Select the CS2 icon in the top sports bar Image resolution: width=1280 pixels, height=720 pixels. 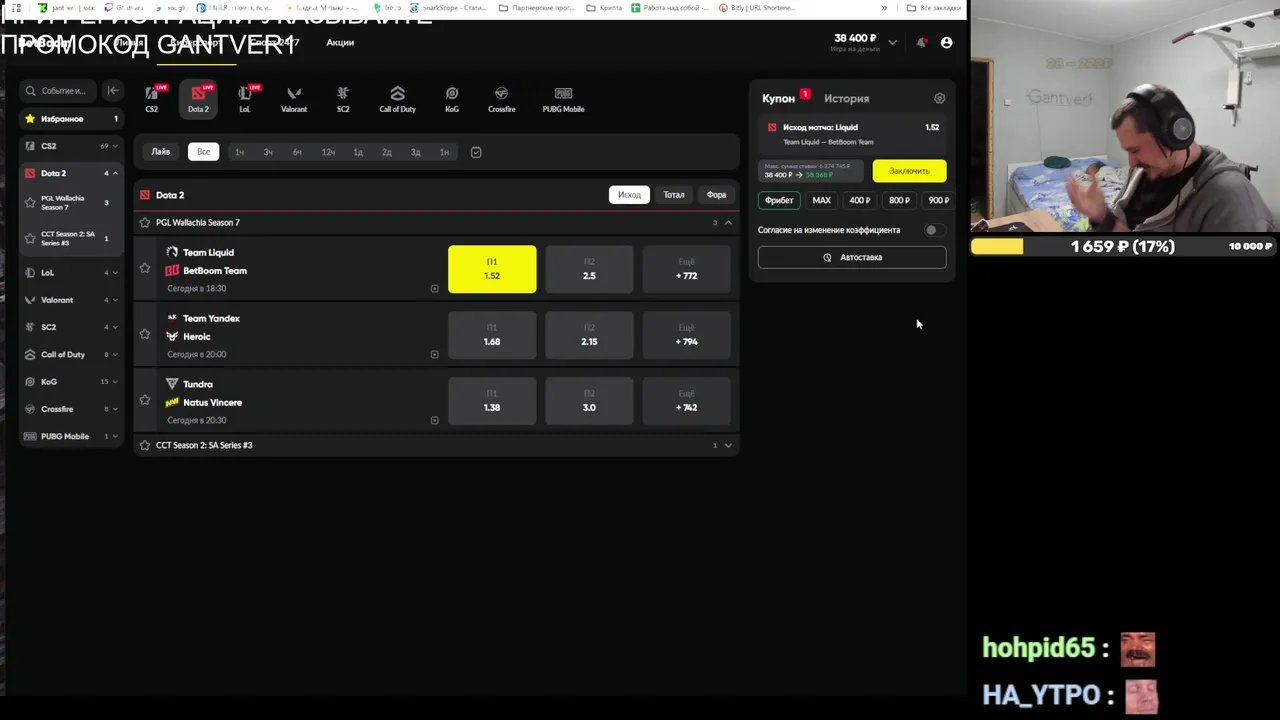pyautogui.click(x=152, y=98)
